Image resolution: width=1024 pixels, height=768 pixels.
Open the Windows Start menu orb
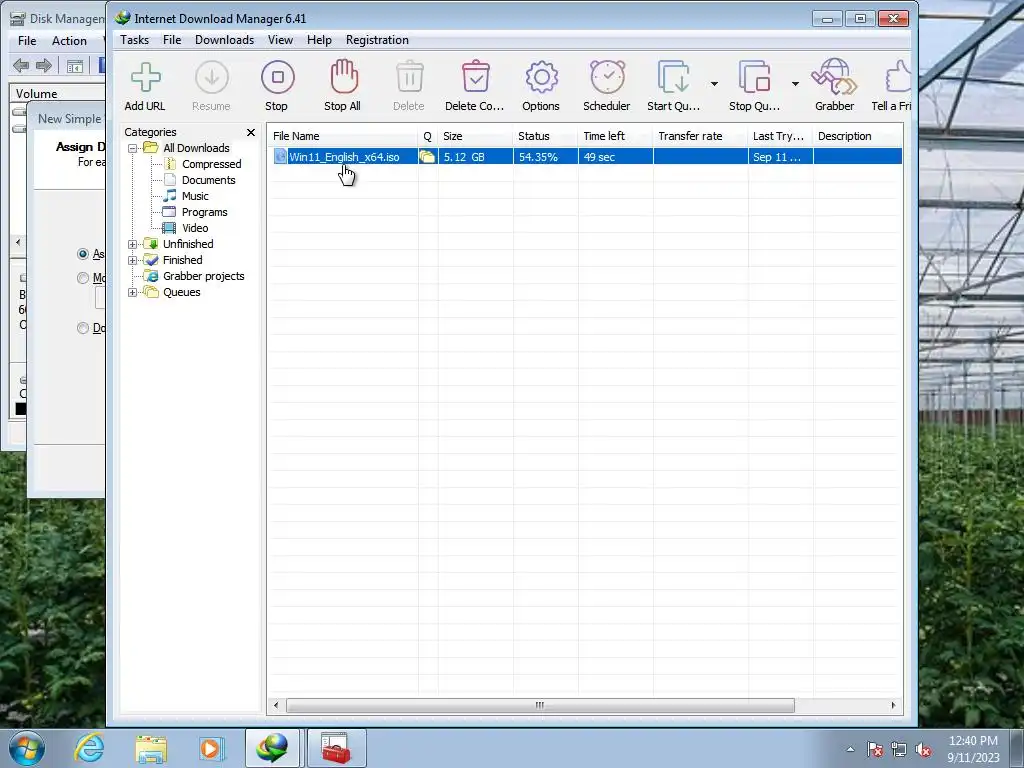click(x=27, y=748)
